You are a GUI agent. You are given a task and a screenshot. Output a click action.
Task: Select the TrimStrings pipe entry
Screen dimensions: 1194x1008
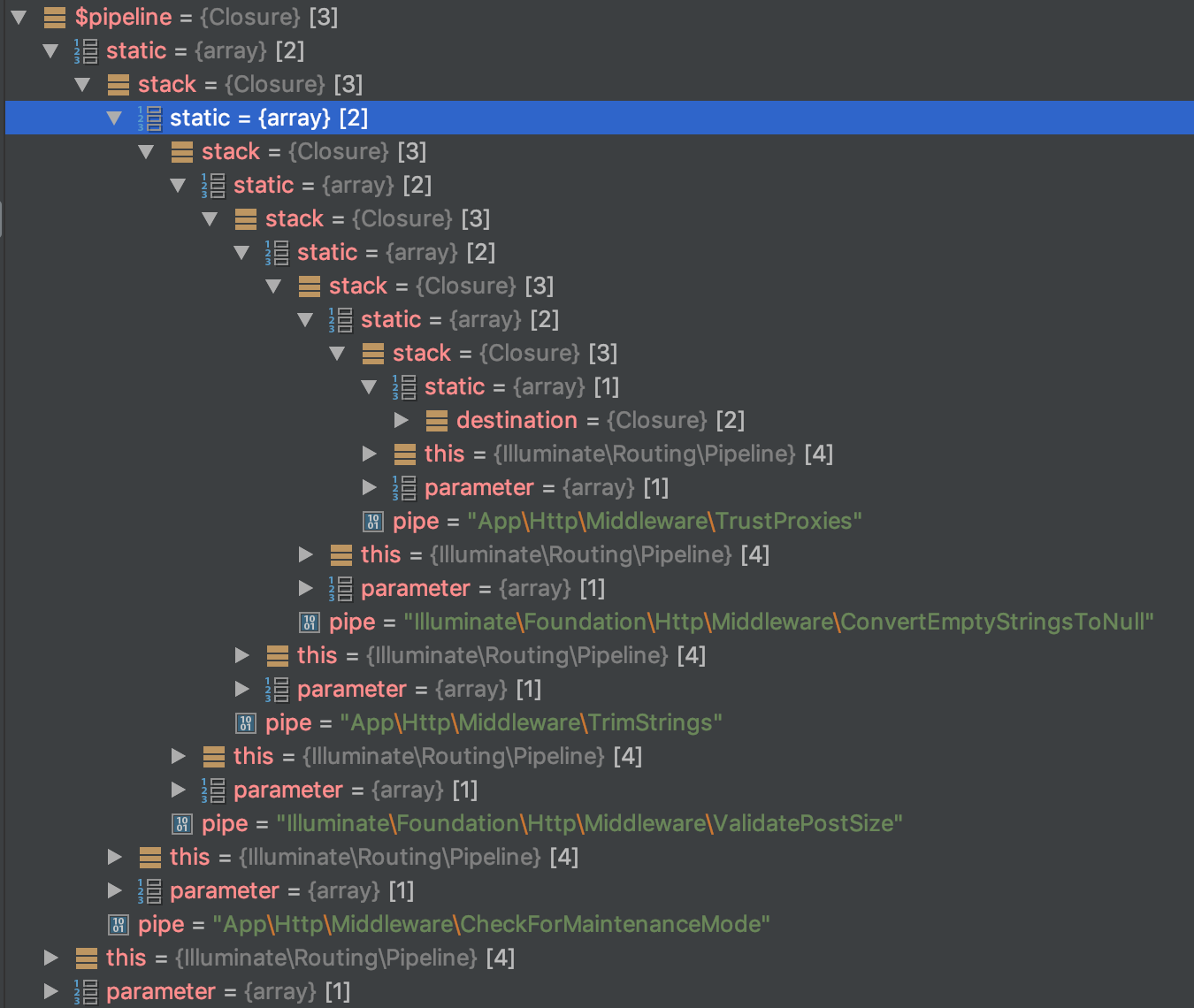[x=478, y=722]
